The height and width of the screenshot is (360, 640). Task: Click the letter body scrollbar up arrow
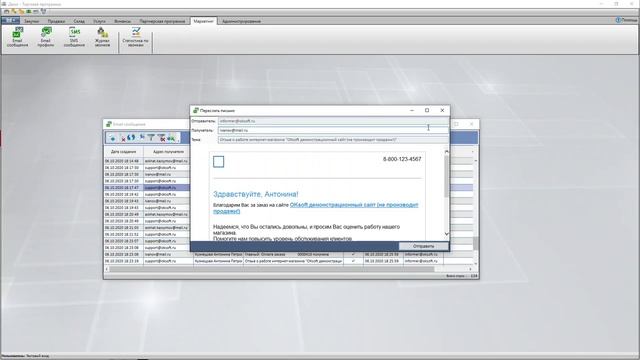pos(446,152)
